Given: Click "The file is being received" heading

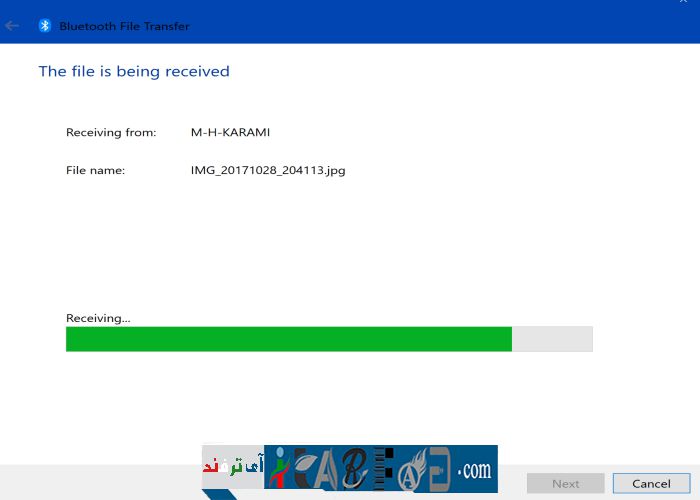Looking at the screenshot, I should click(134, 71).
